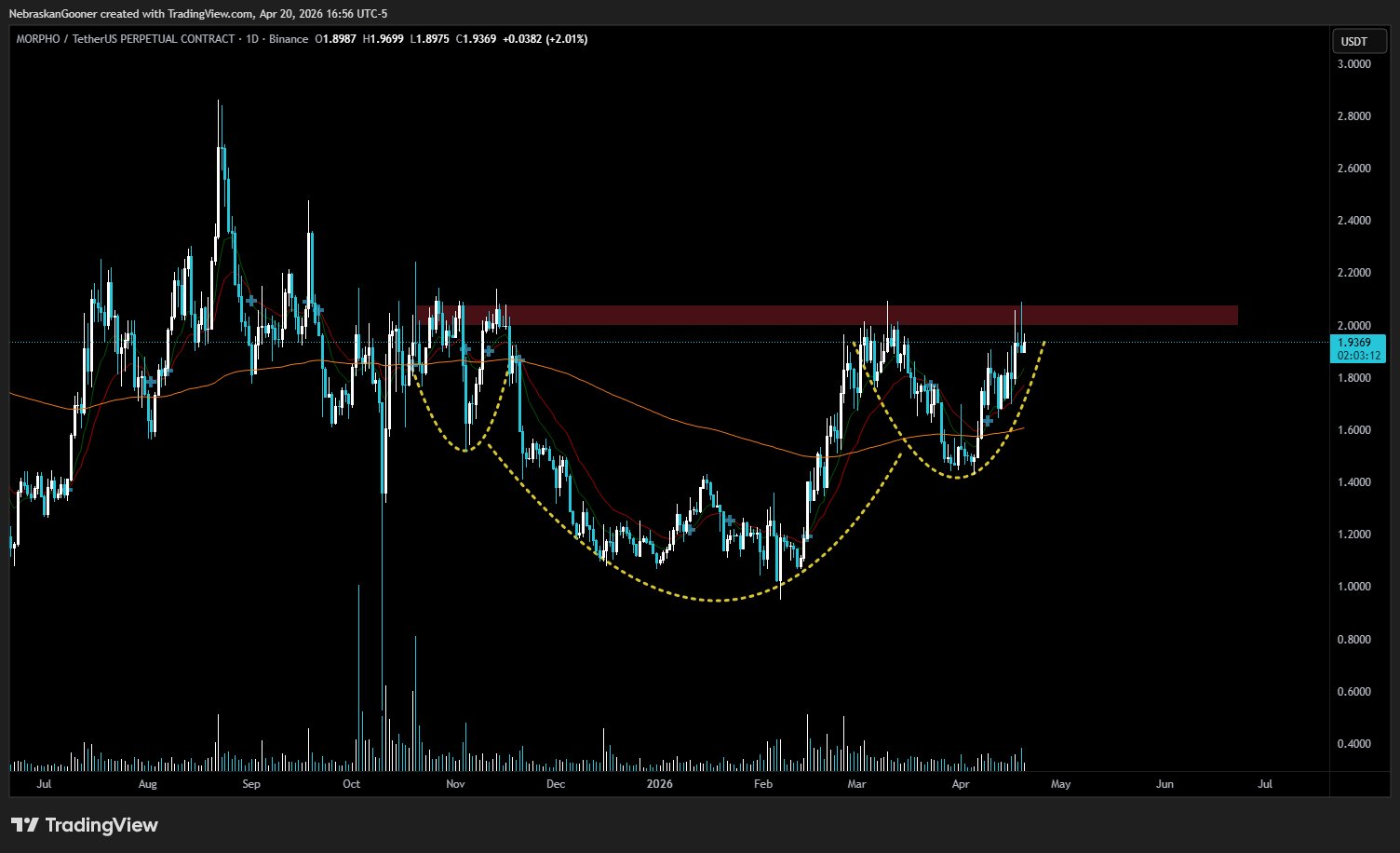
Task: Click the 2.8000 price axis label
Action: [1353, 116]
